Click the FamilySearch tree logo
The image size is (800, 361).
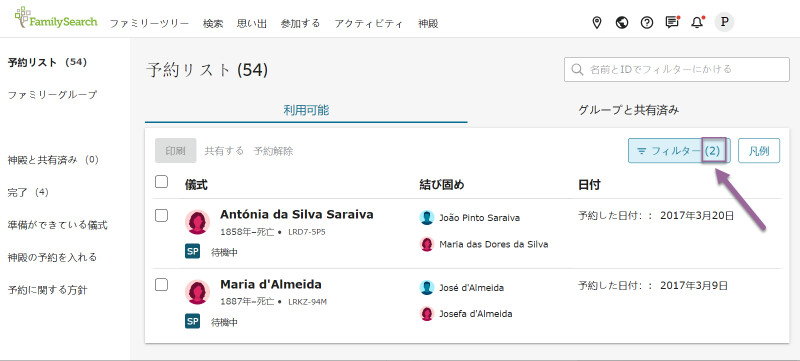(56, 18)
